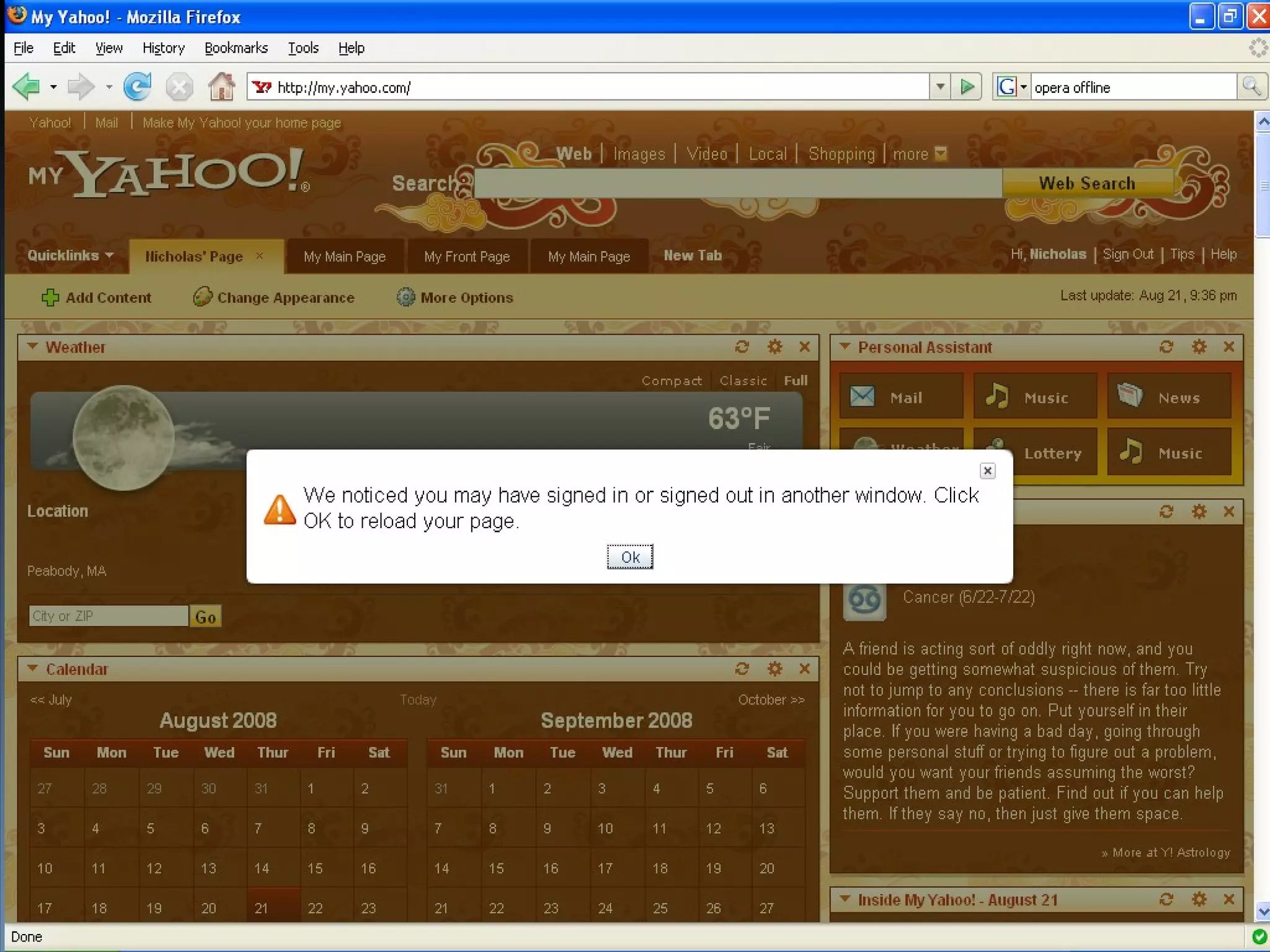This screenshot has width=1270, height=952.
Task: Click the page scrollbar down arrow
Action: click(1263, 912)
